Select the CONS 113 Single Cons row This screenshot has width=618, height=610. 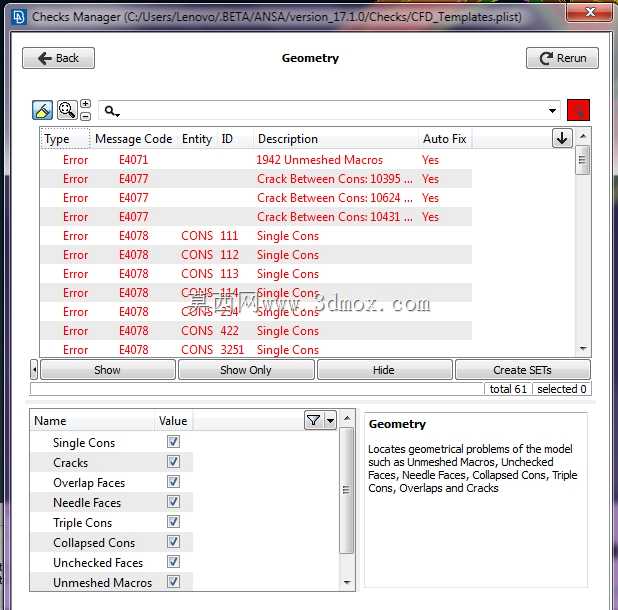pos(256,273)
